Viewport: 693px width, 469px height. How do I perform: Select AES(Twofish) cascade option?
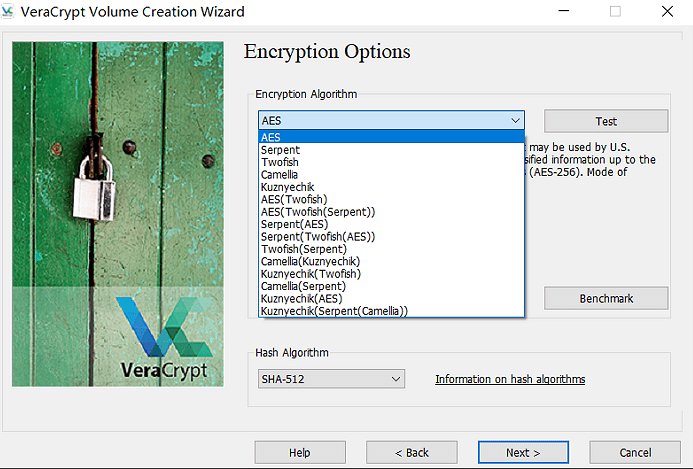click(391, 199)
